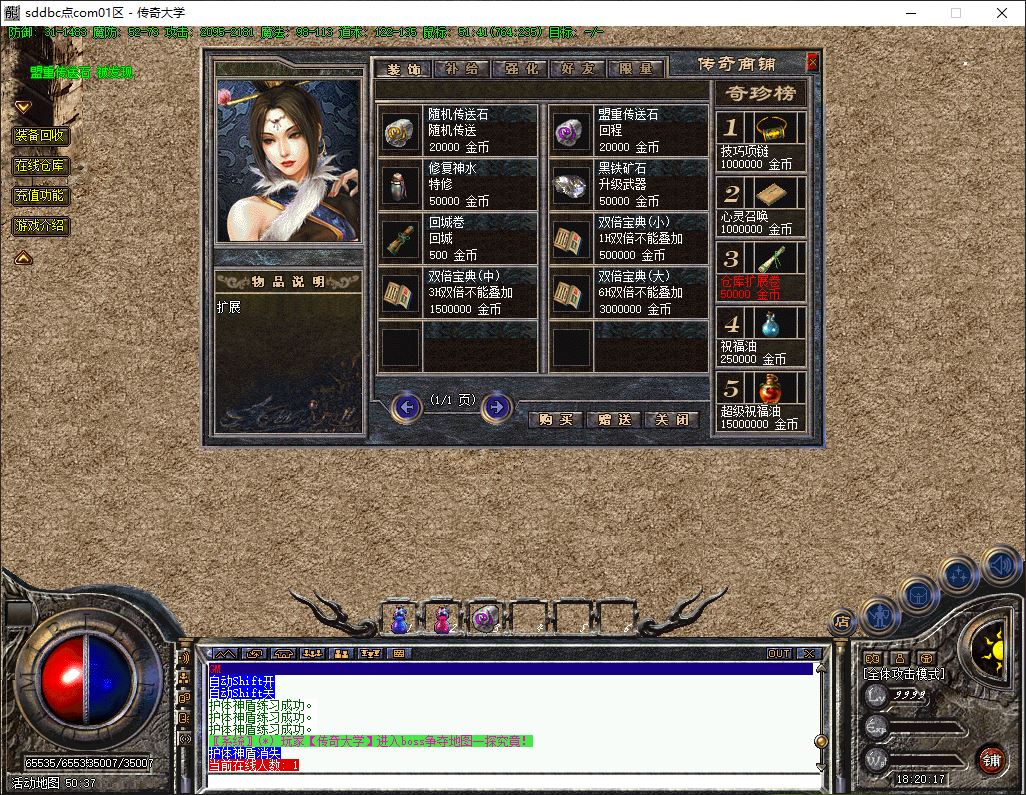
Task: Go to next shop page arrow
Action: [x=497, y=408]
